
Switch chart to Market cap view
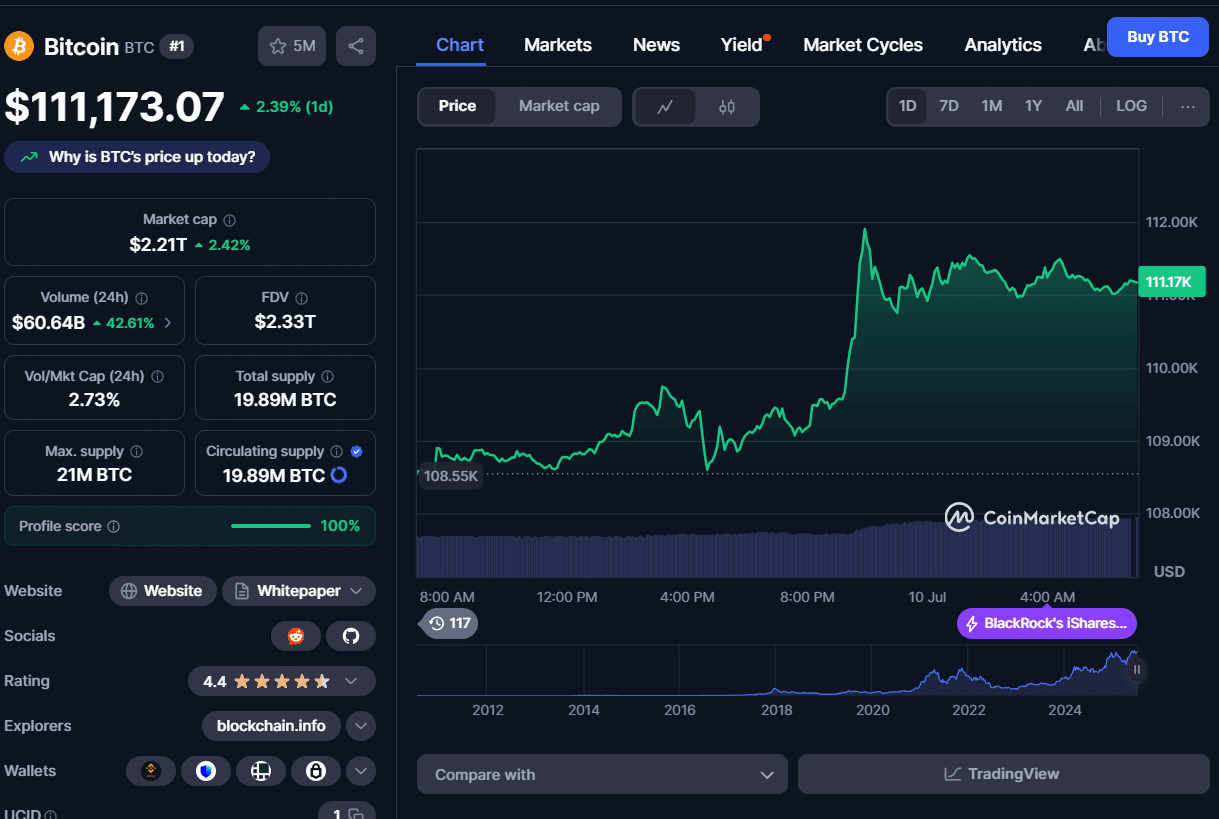click(x=559, y=106)
